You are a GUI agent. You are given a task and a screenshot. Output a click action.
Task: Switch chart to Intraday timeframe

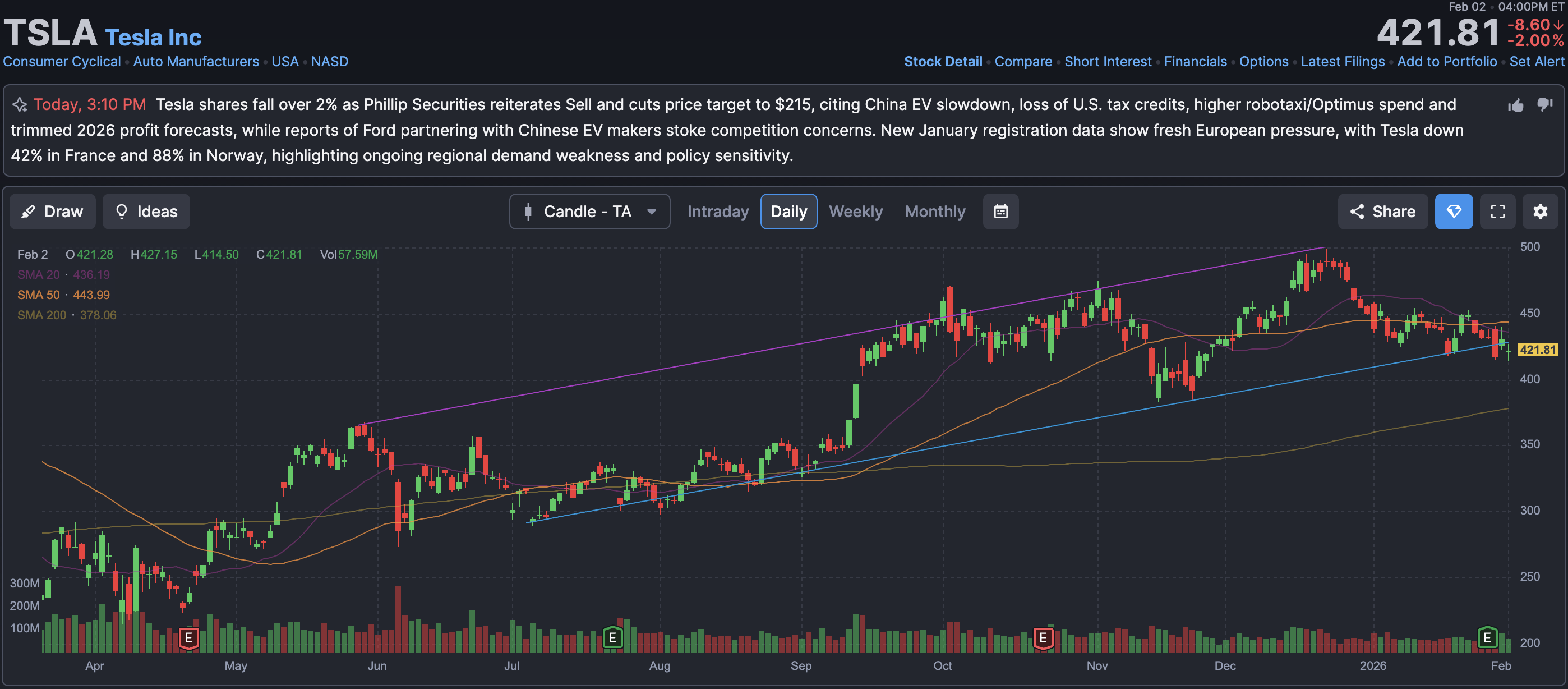tap(718, 212)
